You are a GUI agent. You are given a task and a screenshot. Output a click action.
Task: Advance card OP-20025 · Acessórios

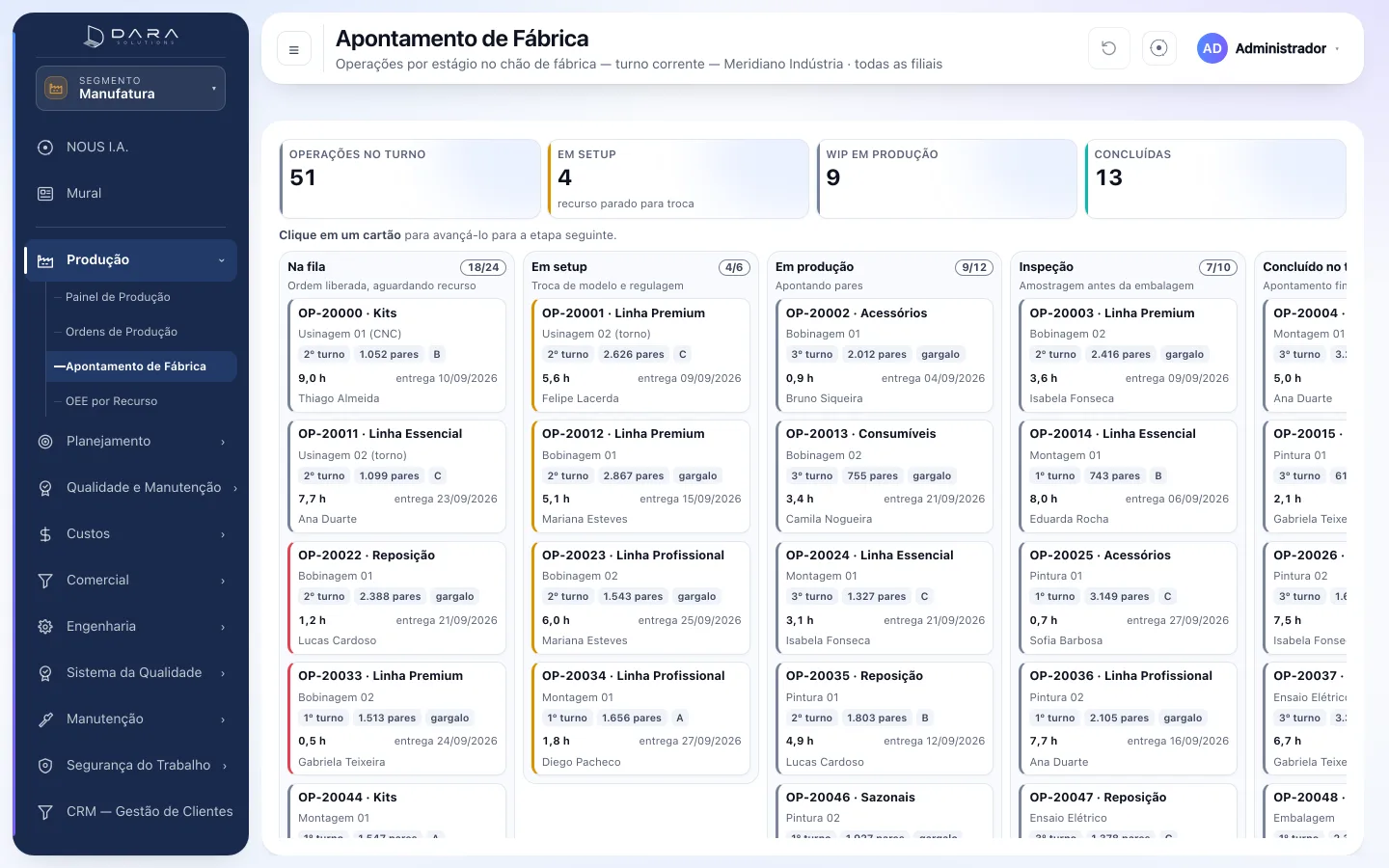1129,597
